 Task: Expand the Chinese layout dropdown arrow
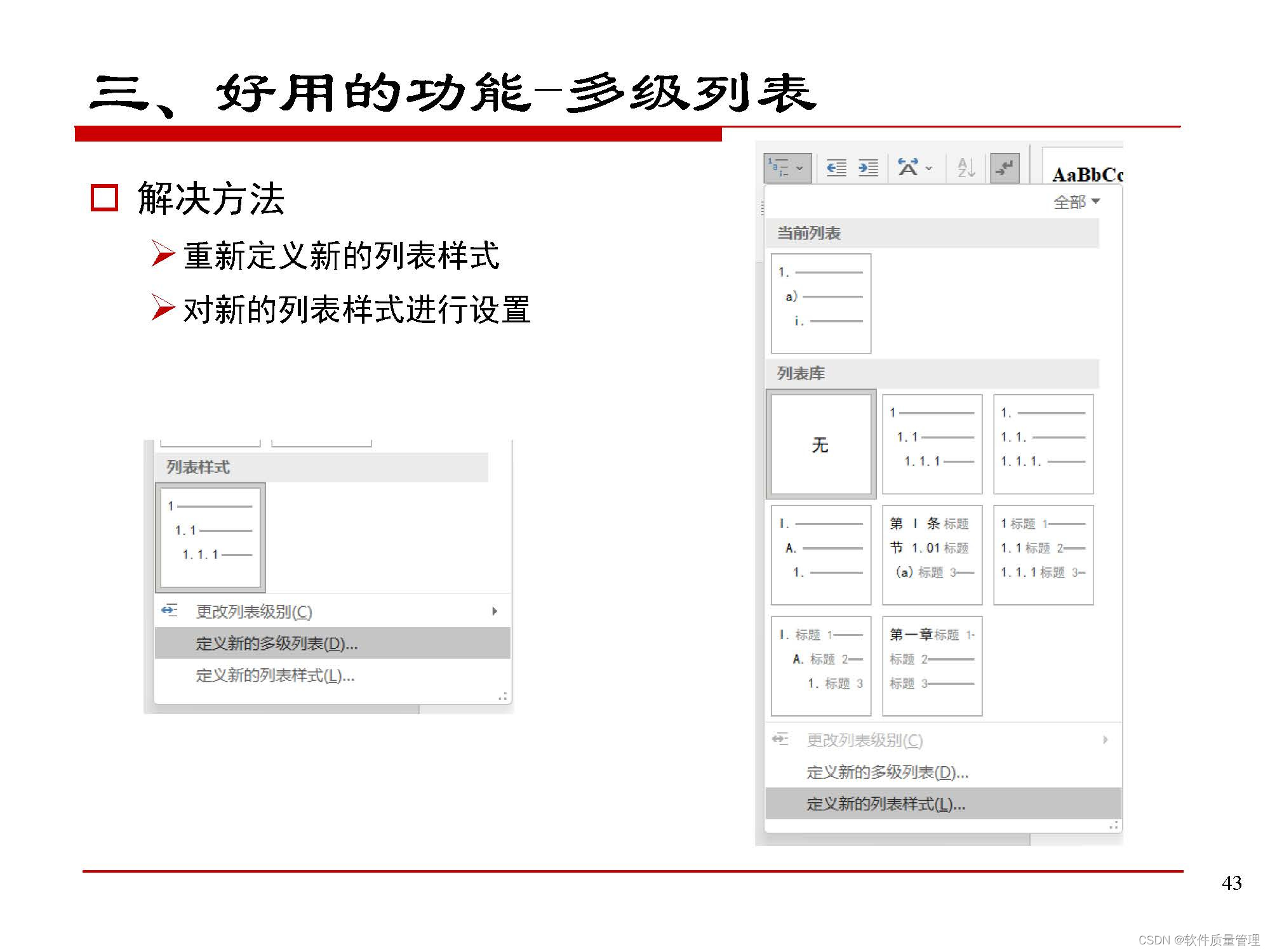click(929, 168)
